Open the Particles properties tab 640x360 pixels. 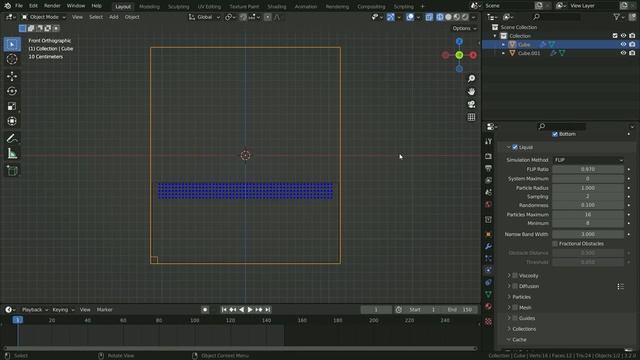(x=488, y=258)
